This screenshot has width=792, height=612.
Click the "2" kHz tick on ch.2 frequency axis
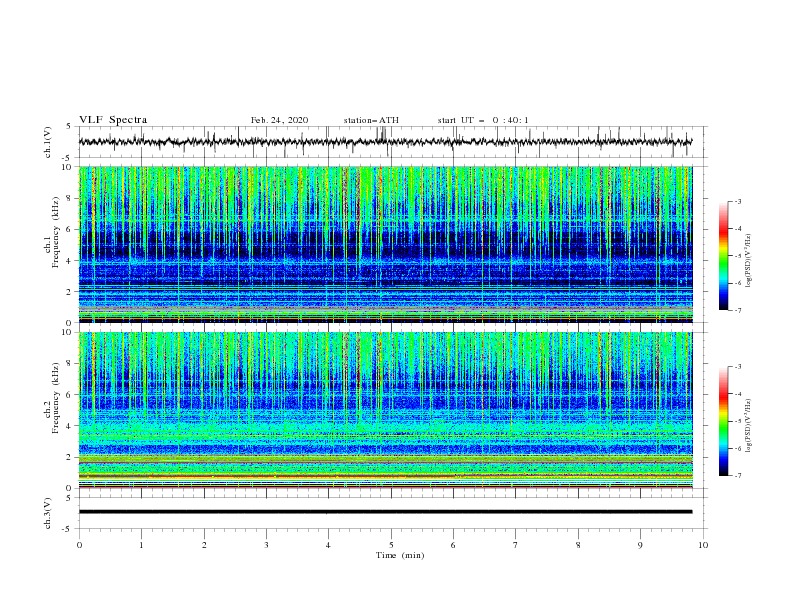[x=70, y=457]
